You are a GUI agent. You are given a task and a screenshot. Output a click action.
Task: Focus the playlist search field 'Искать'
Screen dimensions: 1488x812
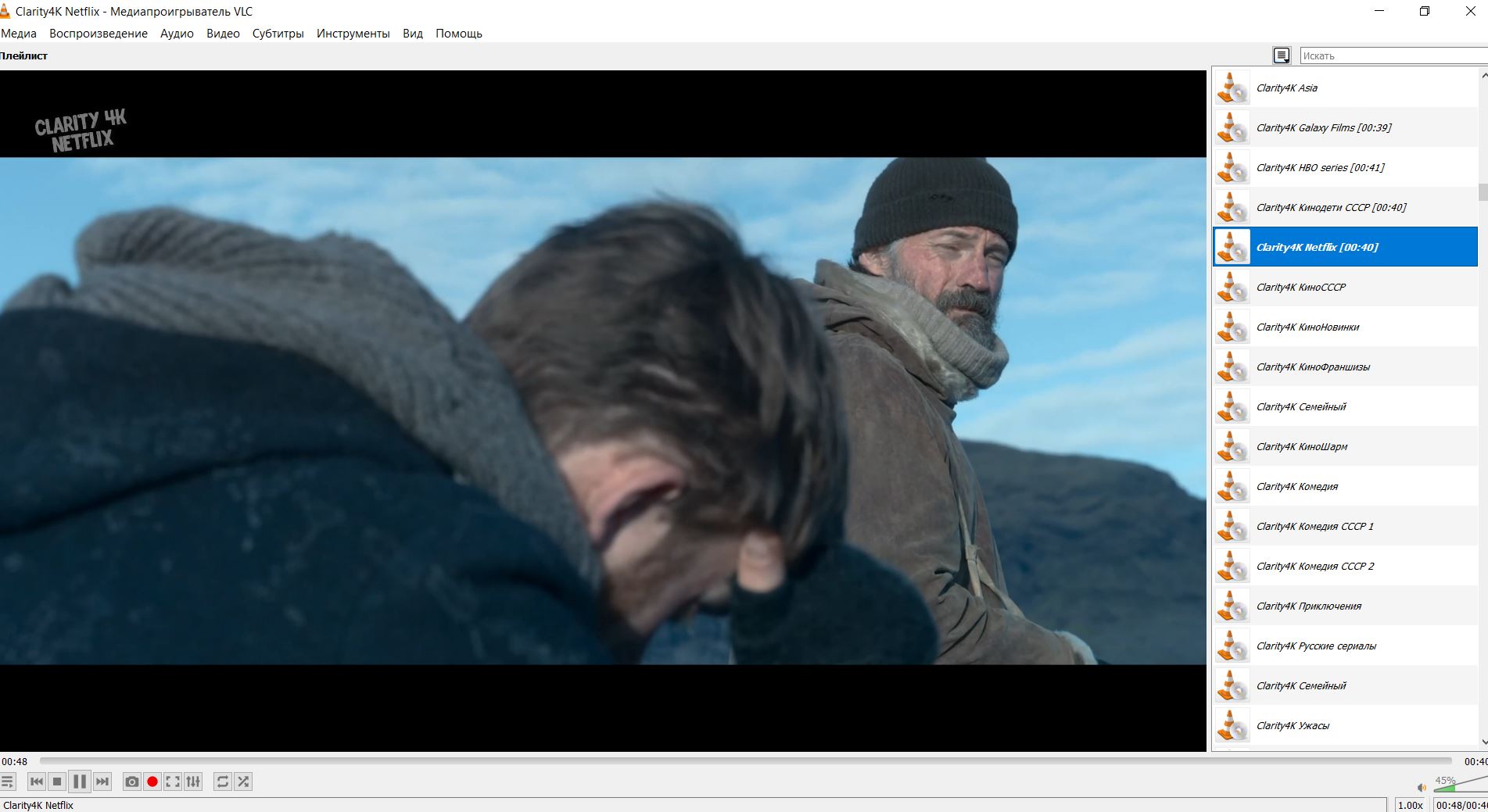click(x=1393, y=55)
